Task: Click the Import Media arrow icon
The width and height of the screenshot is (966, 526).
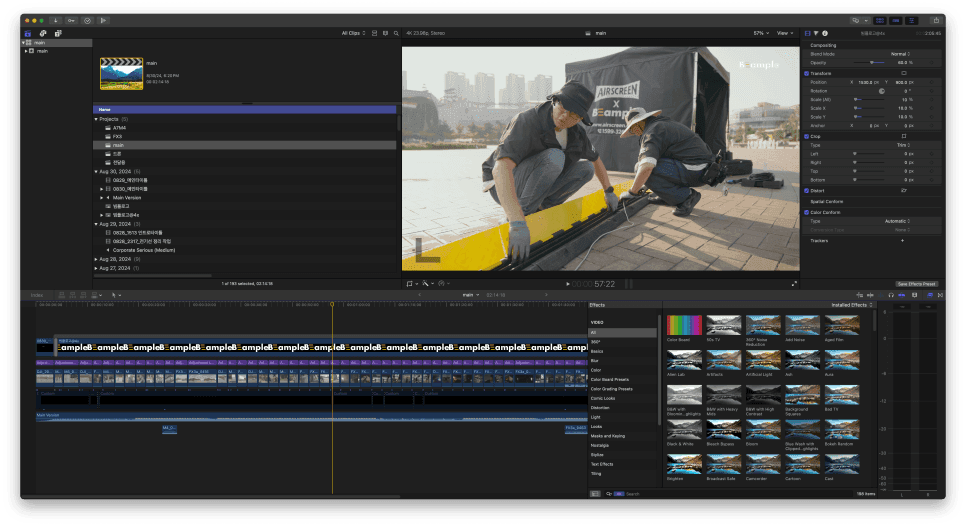Action: 56,20
